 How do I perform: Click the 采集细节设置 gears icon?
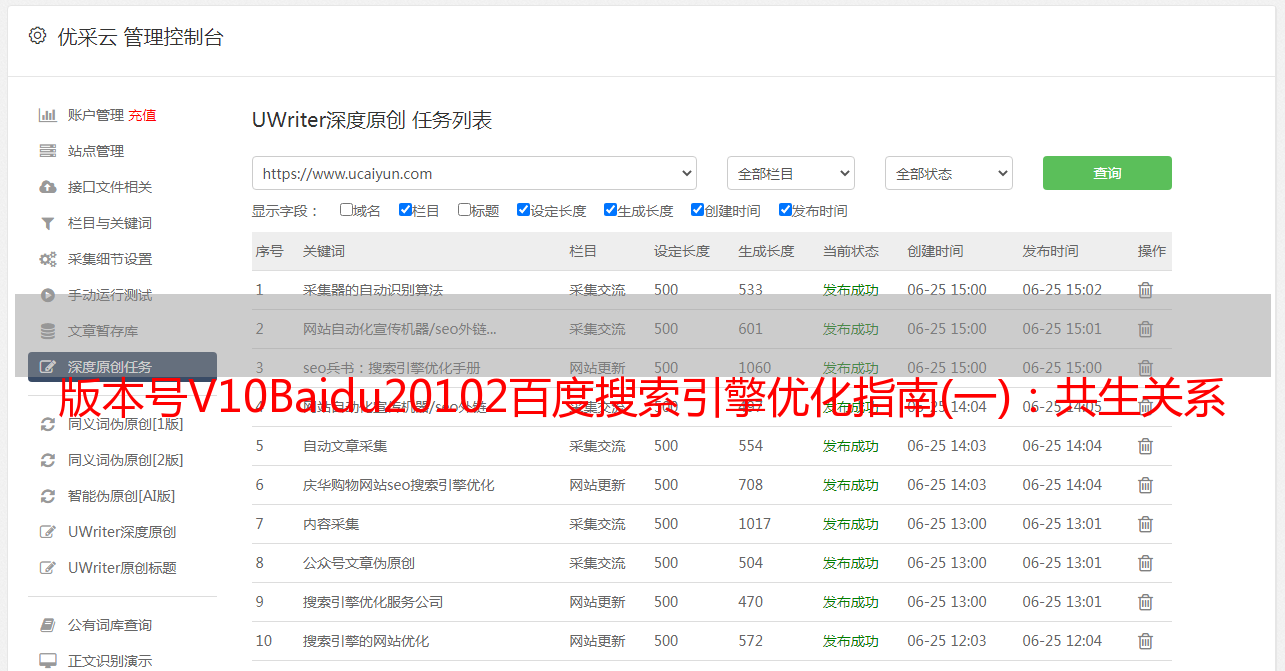47,259
